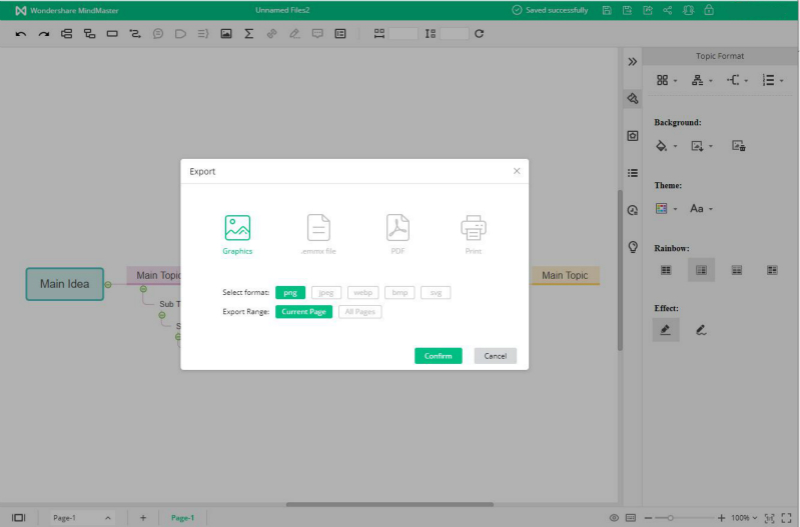This screenshot has height=527, width=800.
Task: Click the Cancel button
Action: point(495,356)
